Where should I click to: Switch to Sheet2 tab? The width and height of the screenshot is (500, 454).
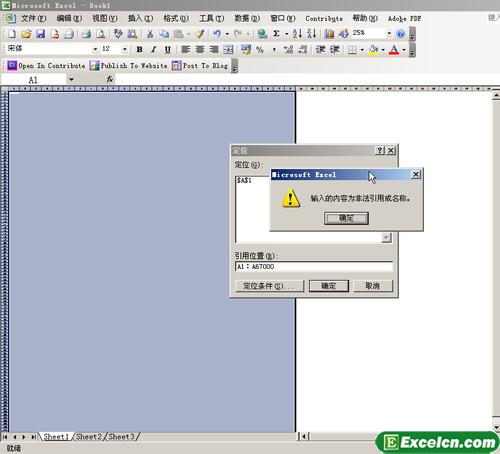point(88,437)
